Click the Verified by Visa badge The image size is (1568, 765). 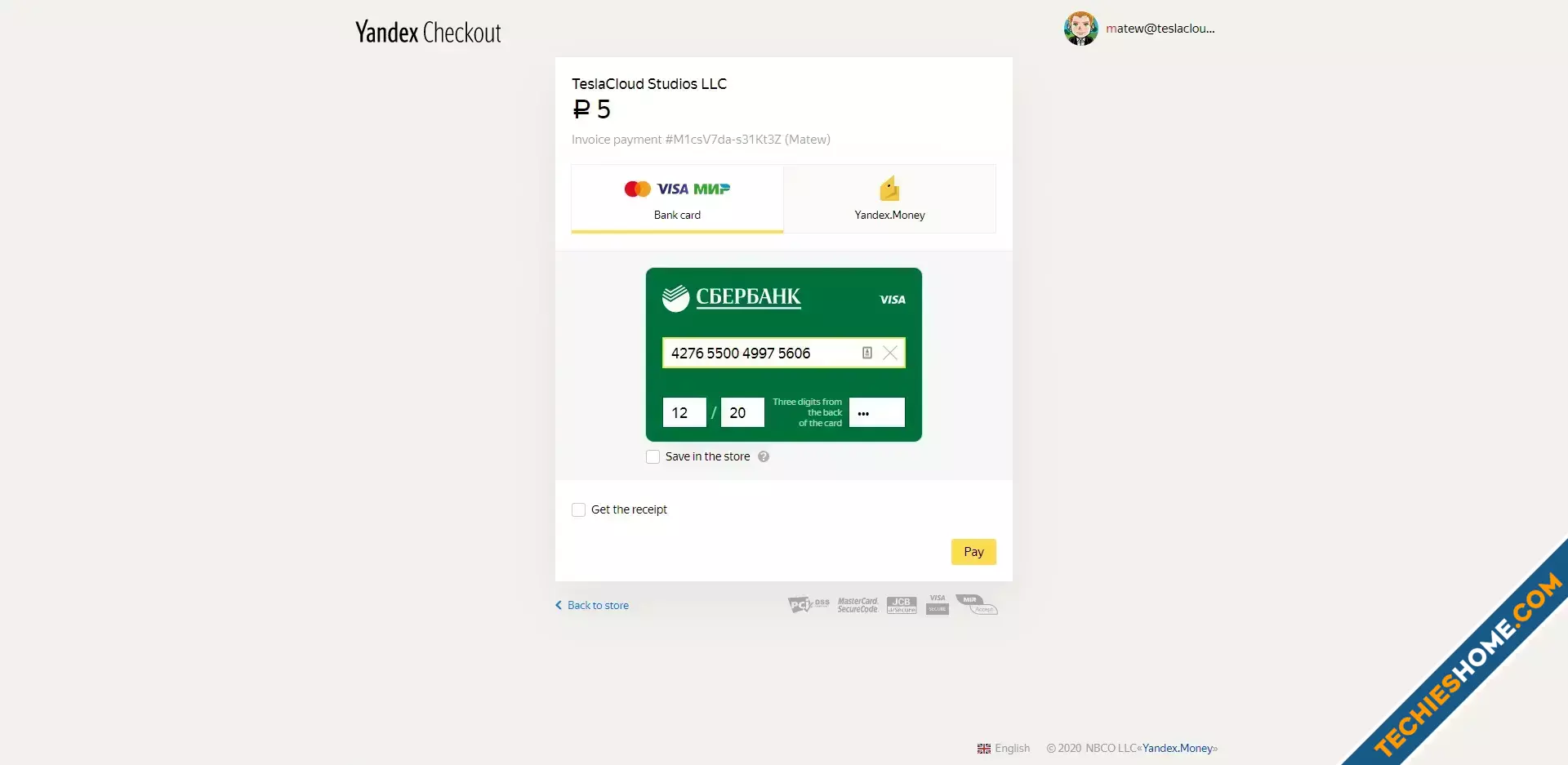point(938,604)
